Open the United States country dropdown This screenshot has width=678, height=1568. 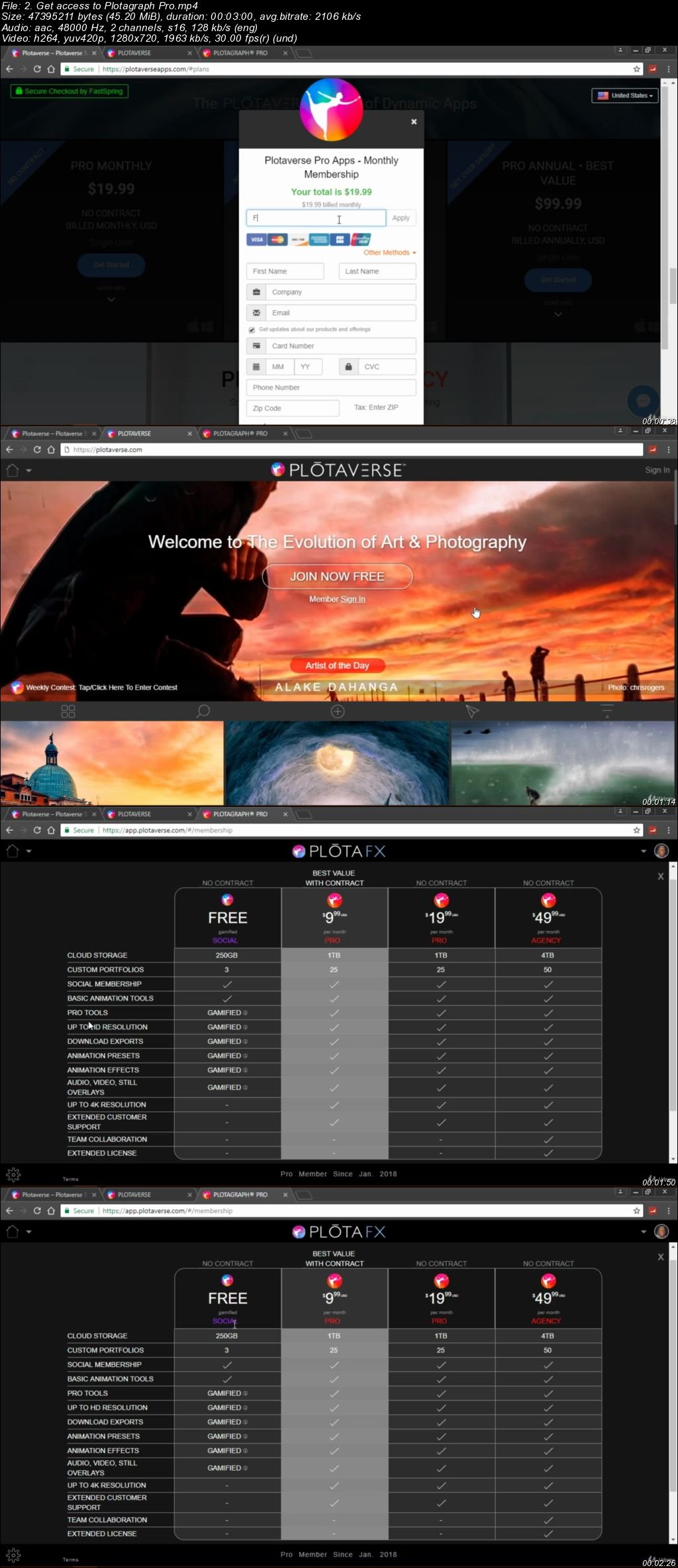tap(625, 95)
